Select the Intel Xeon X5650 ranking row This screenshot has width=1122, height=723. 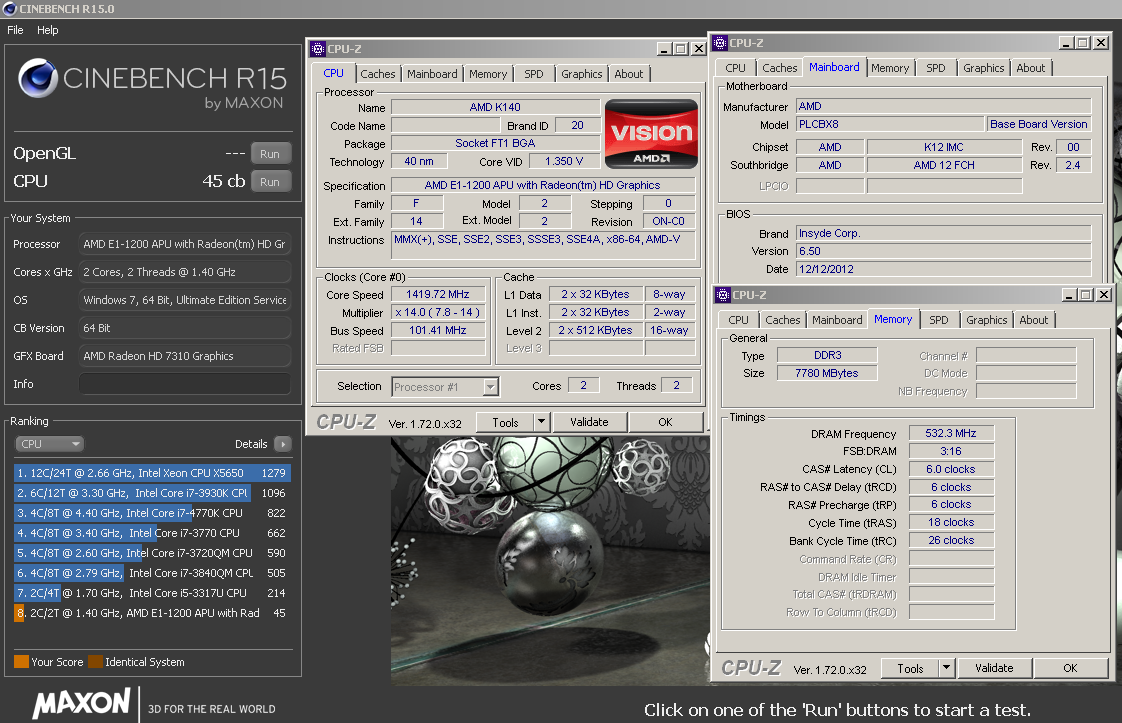coord(152,472)
